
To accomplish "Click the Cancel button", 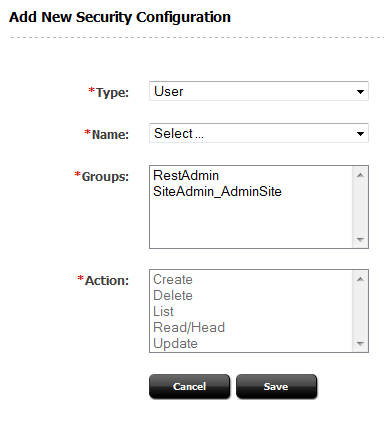I will tap(189, 386).
